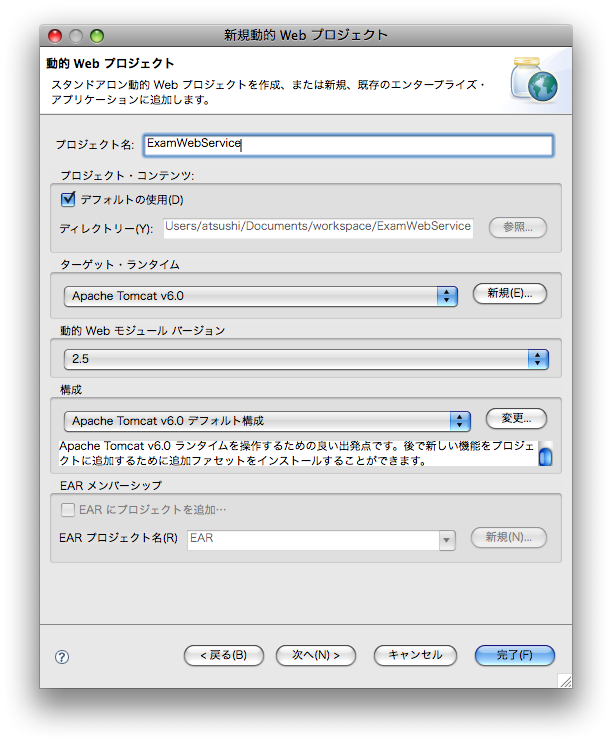This screenshot has height=743, width=612.
Task: Click the ディレクトリー path field
Action: [317, 227]
